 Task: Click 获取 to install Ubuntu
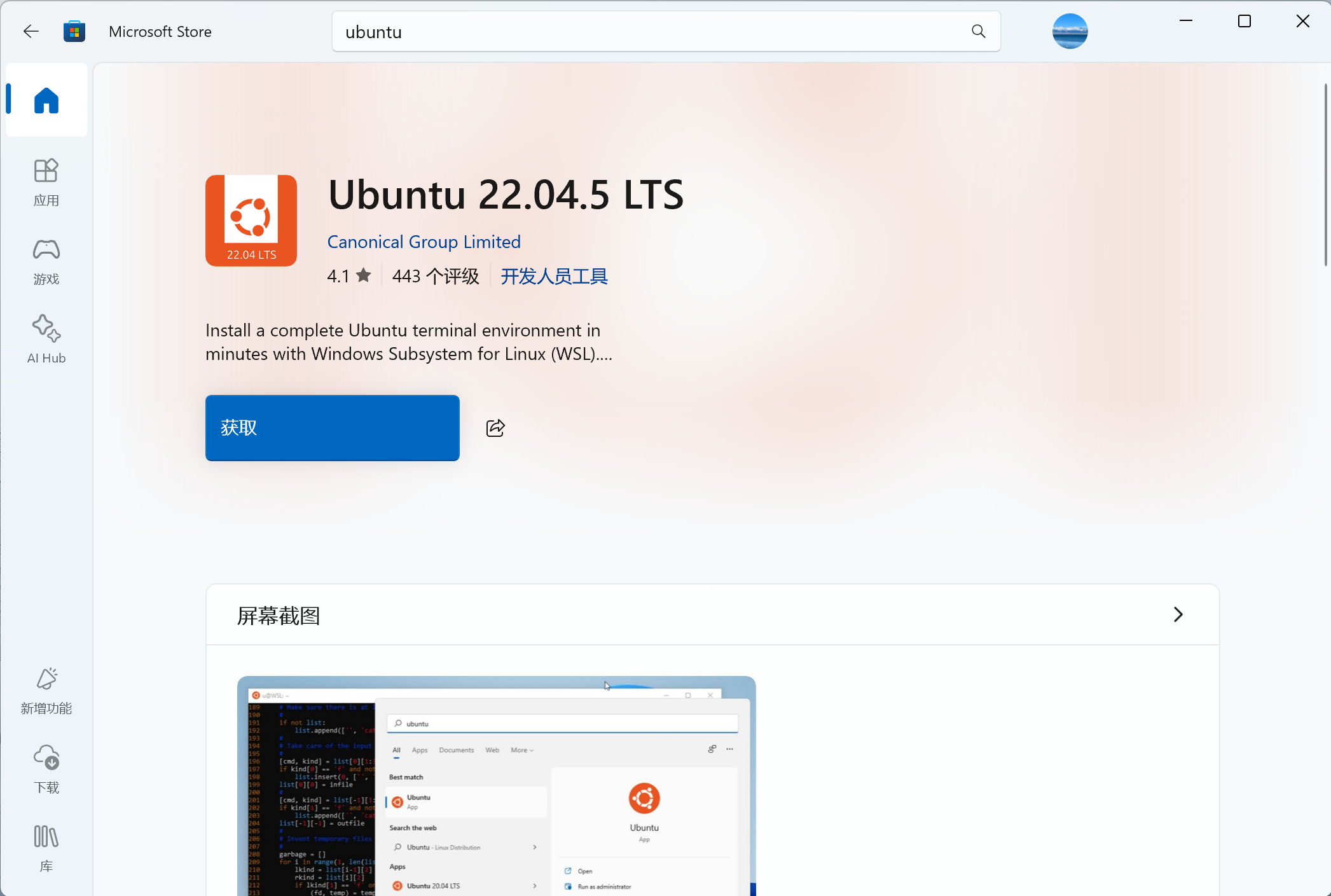tap(332, 427)
